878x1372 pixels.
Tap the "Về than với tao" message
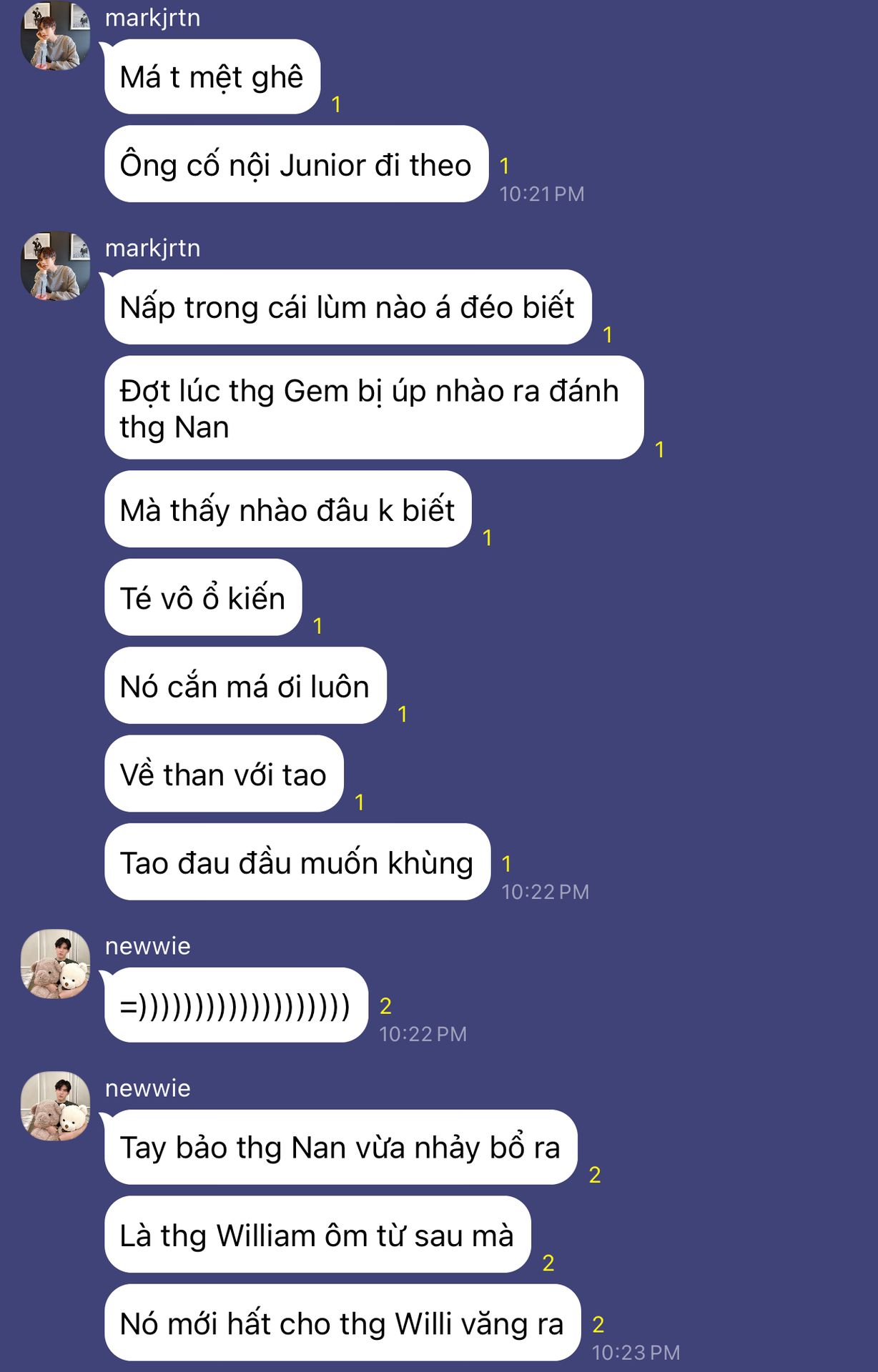tap(224, 774)
